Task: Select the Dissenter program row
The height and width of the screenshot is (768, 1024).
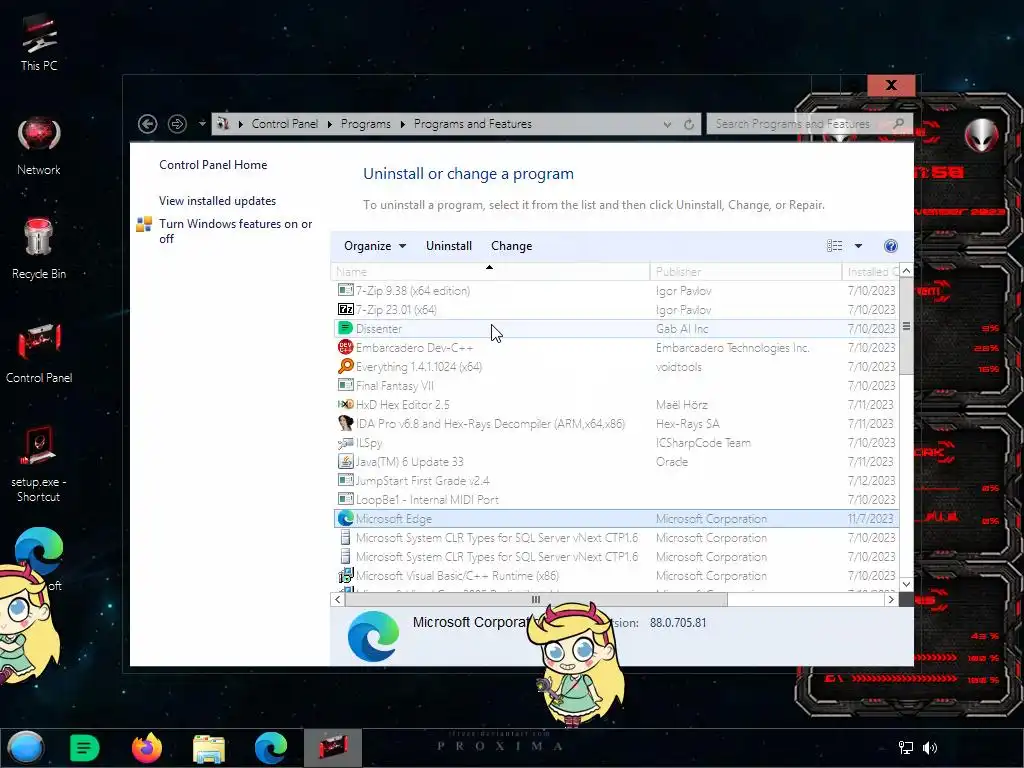Action: [x=616, y=328]
